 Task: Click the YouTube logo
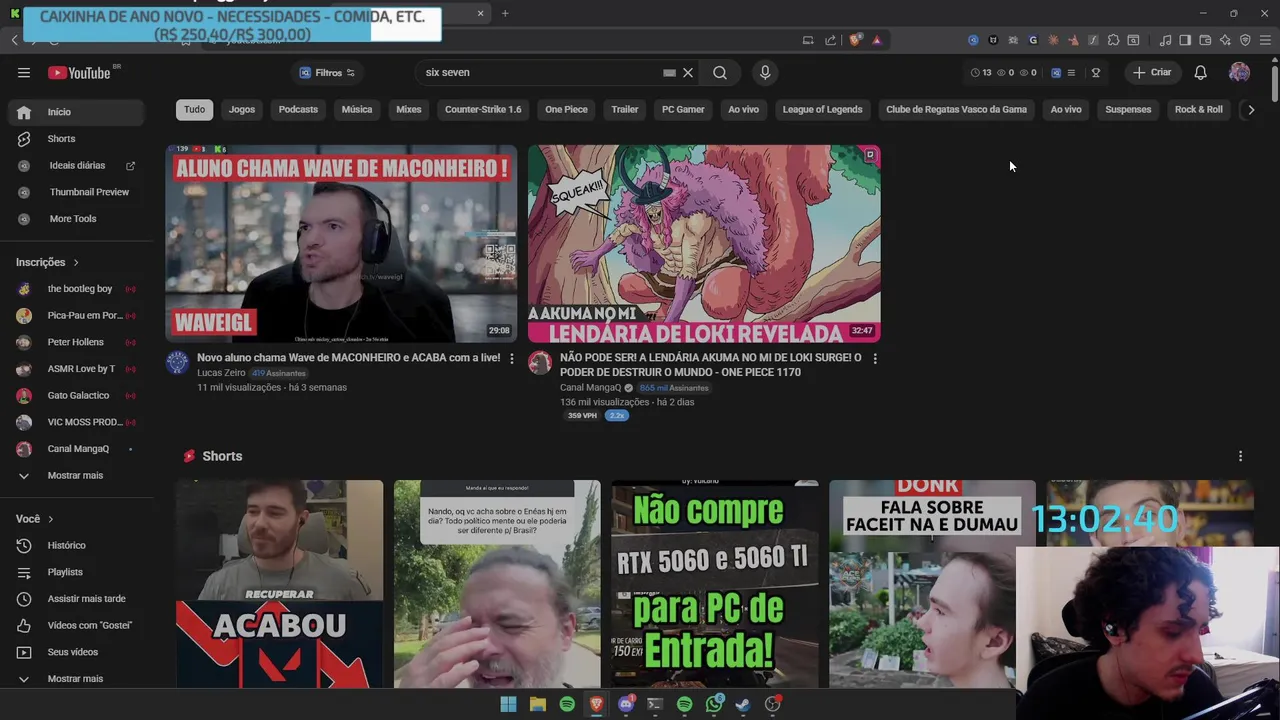(79, 73)
